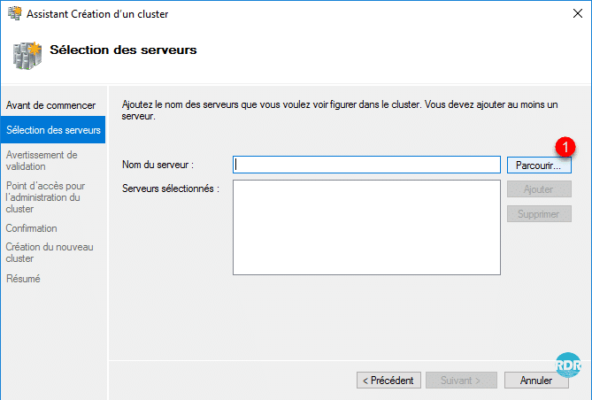The image size is (592, 400).
Task: Click the wizard icon in the title bar
Action: coord(15,14)
